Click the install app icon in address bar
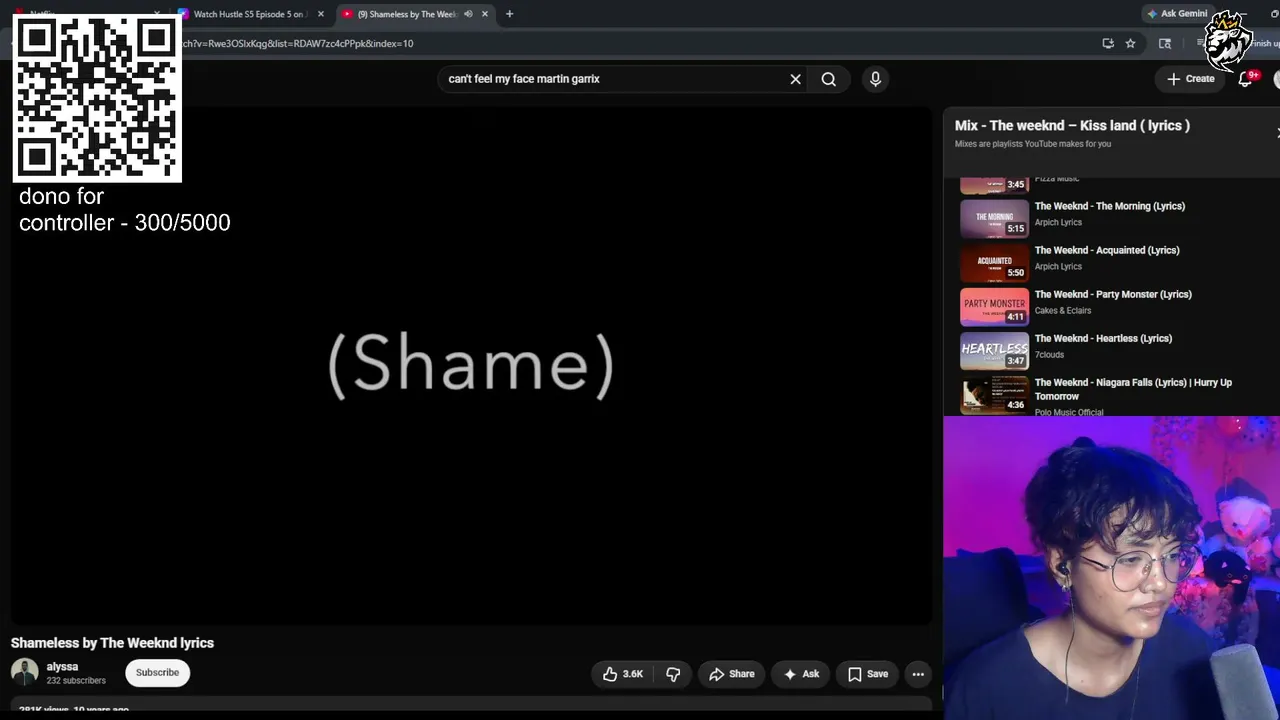Image resolution: width=1280 pixels, height=720 pixels. [1108, 43]
